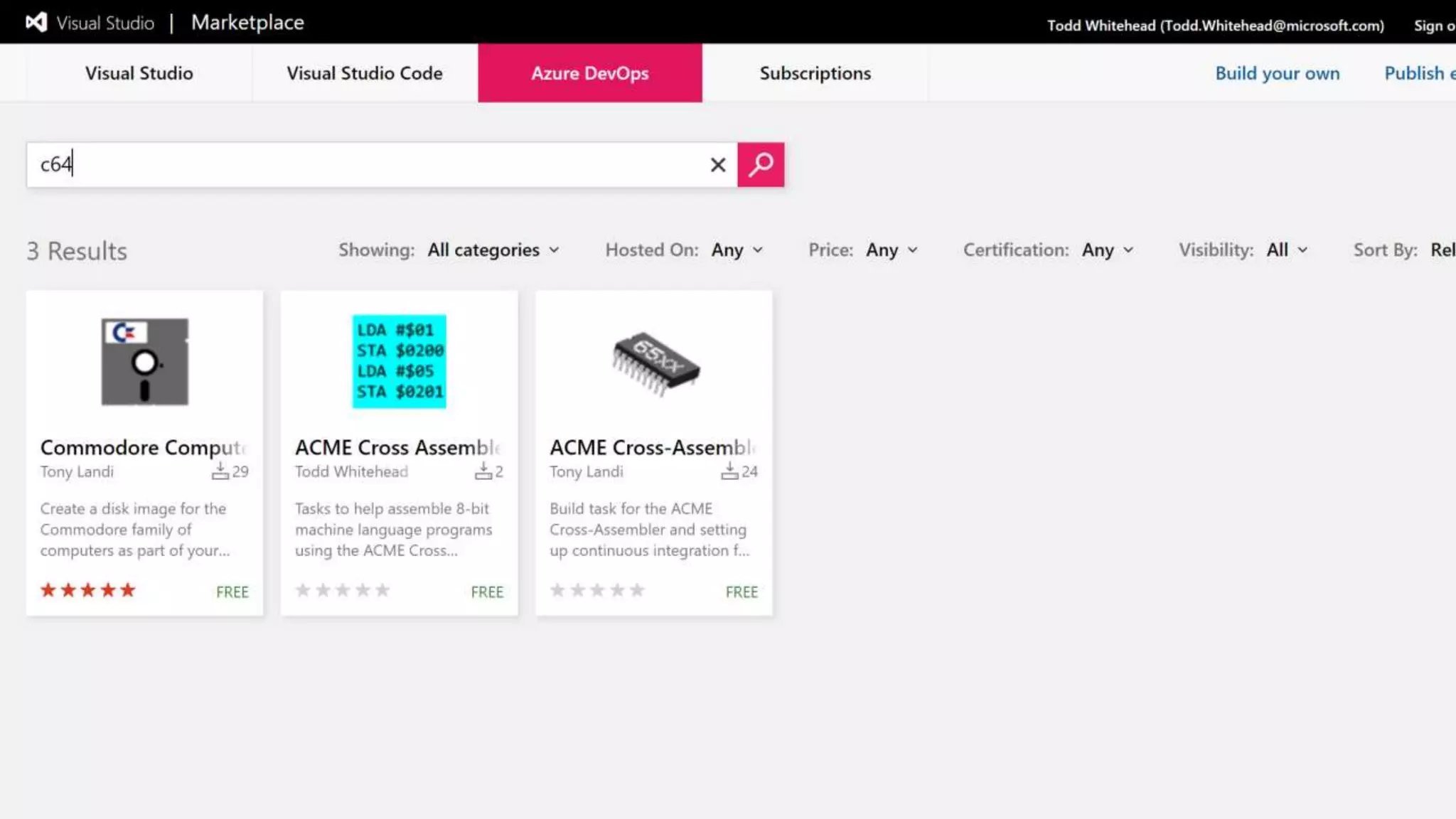The image size is (1456, 819).
Task: Click the Commodore floppy disk extension icon
Action: pyautogui.click(x=145, y=362)
